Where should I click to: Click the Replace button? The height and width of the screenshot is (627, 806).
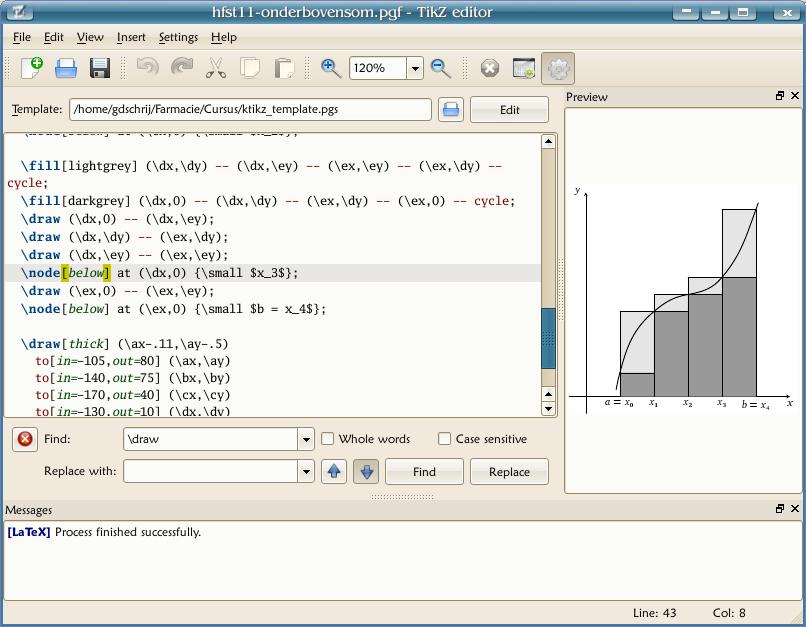[x=509, y=471]
